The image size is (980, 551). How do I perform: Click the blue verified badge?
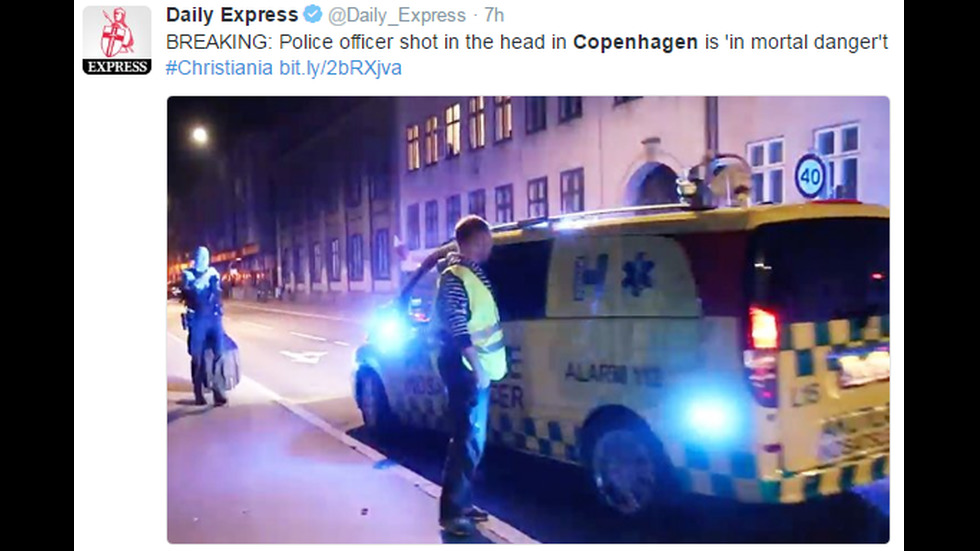(x=313, y=14)
